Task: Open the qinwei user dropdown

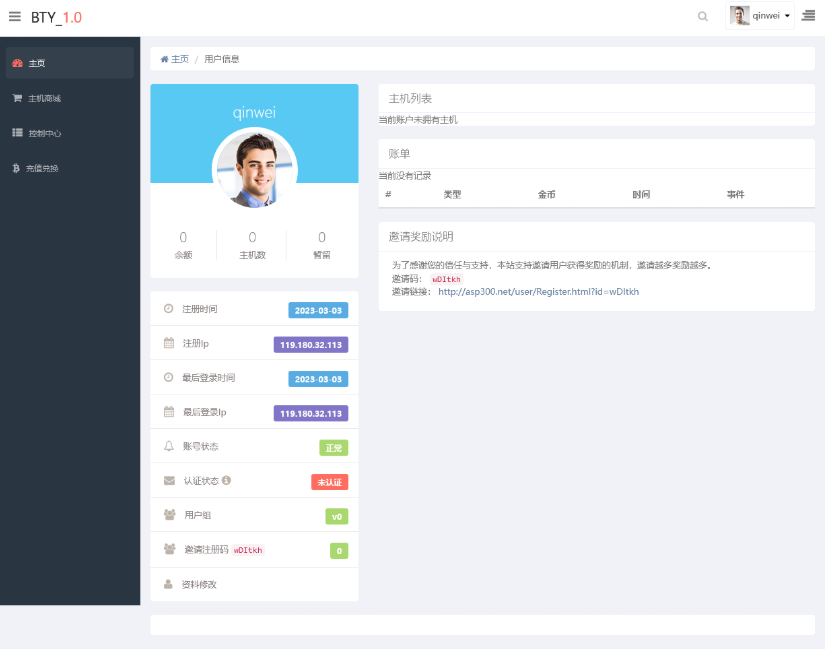Action: pos(760,16)
